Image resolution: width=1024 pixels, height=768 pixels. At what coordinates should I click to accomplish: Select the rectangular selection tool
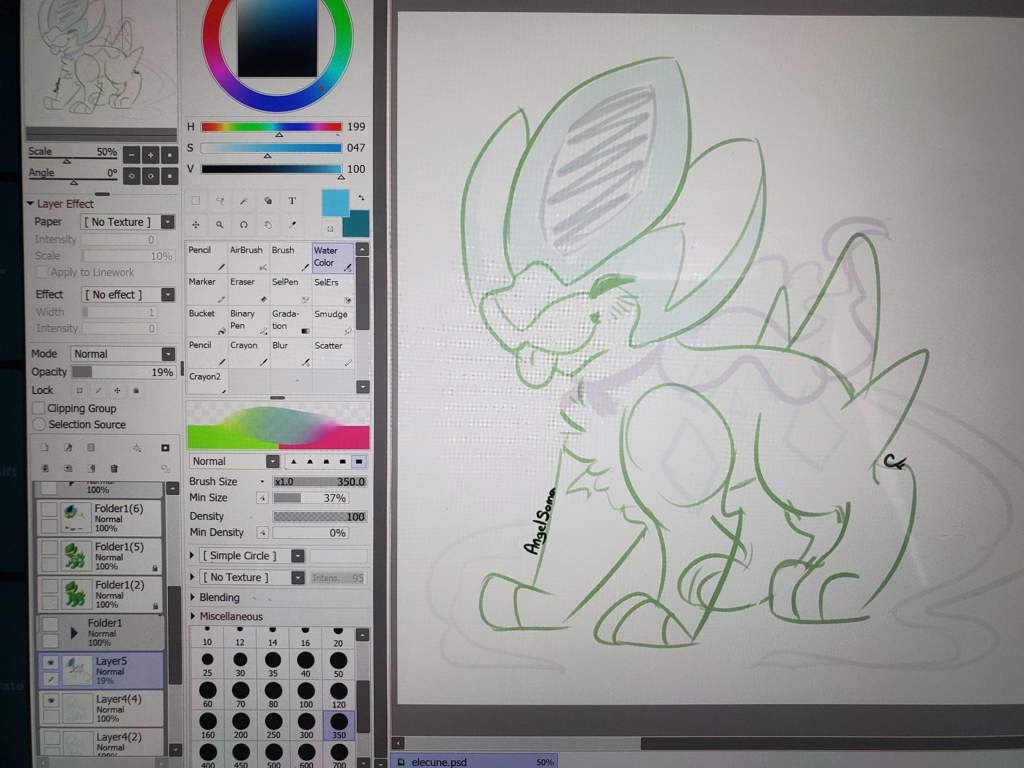[x=196, y=200]
